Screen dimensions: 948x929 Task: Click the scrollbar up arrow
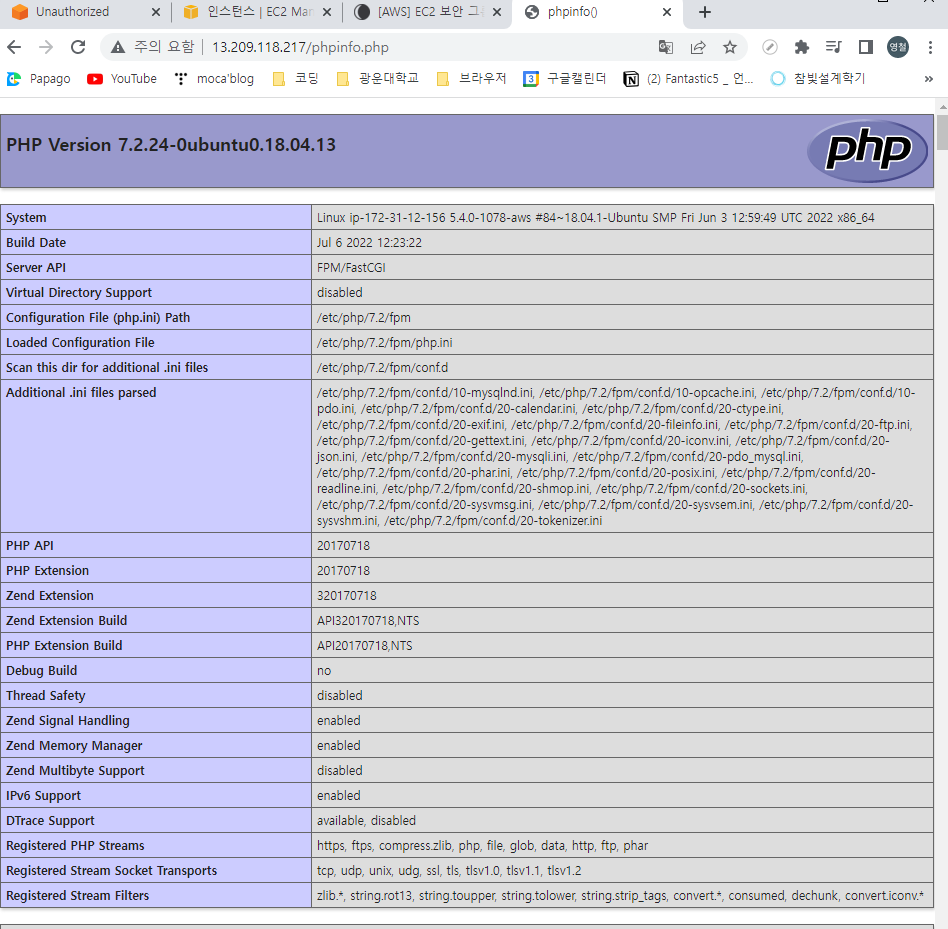pyautogui.click(x=943, y=106)
